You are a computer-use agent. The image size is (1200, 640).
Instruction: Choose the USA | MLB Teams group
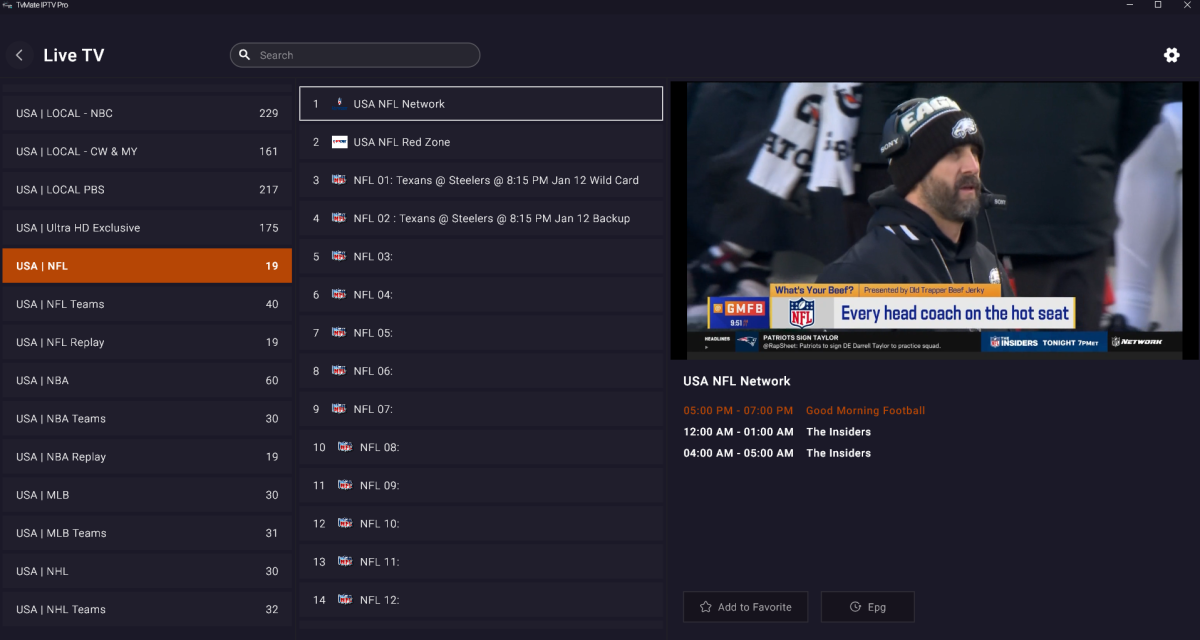pos(147,533)
